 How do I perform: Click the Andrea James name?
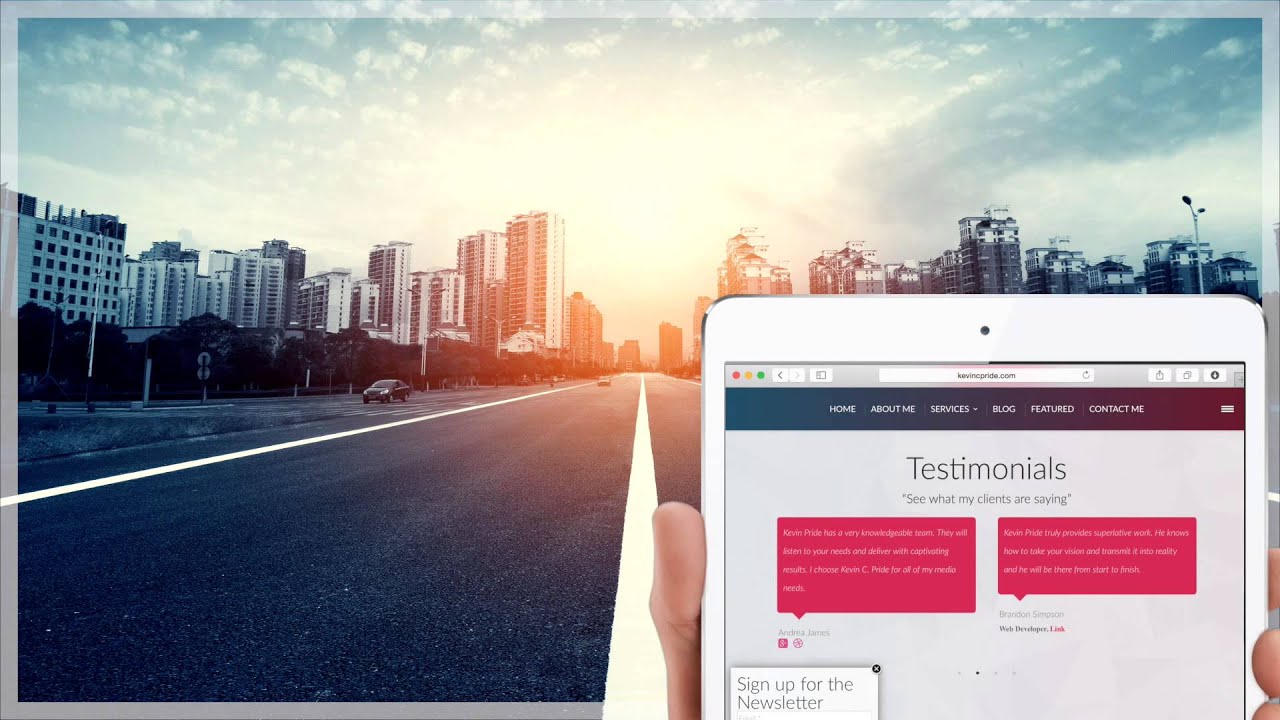pos(804,632)
